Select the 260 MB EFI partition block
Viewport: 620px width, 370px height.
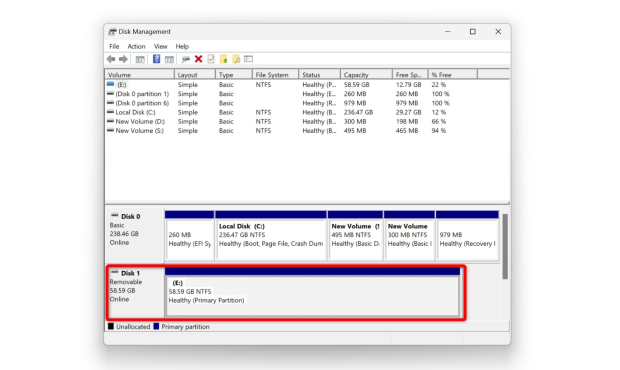tap(189, 236)
